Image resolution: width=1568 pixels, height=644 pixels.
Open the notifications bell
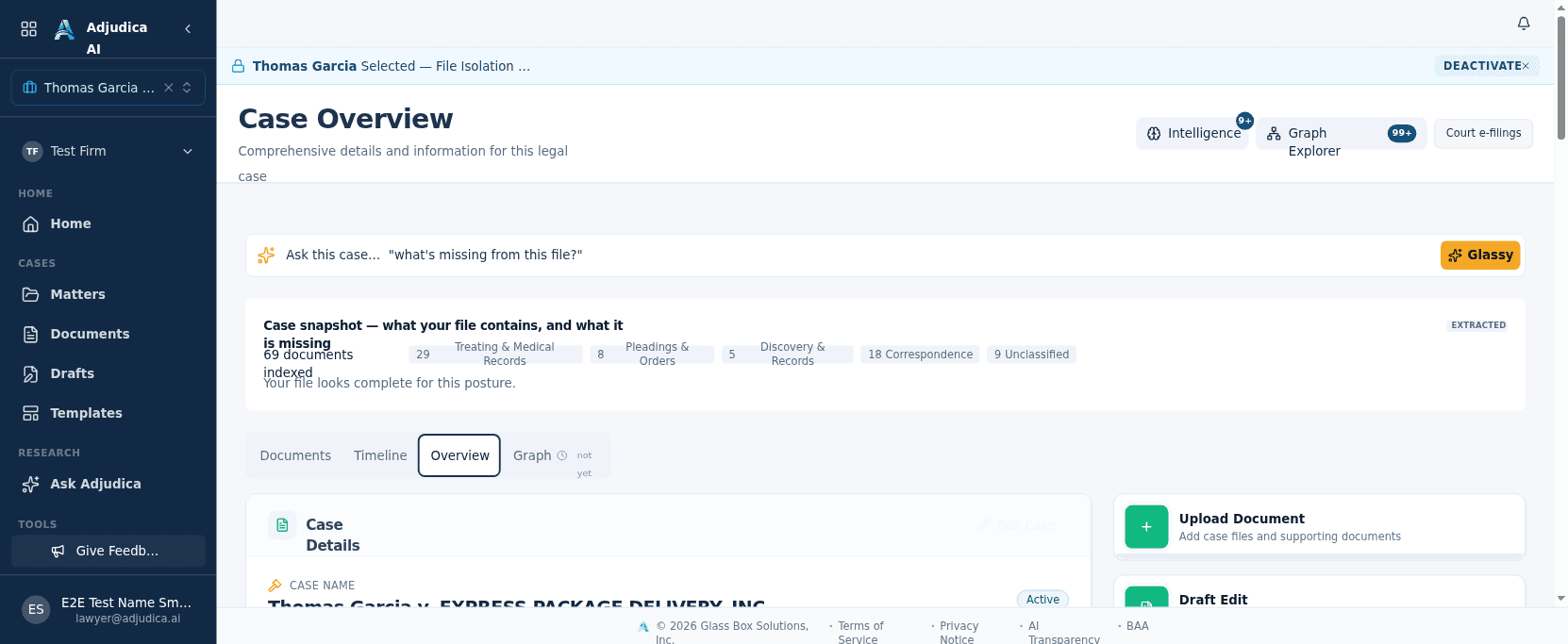[1523, 24]
